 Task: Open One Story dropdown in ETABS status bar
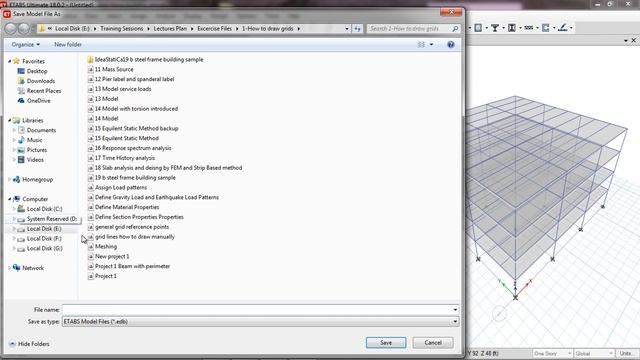553,353
